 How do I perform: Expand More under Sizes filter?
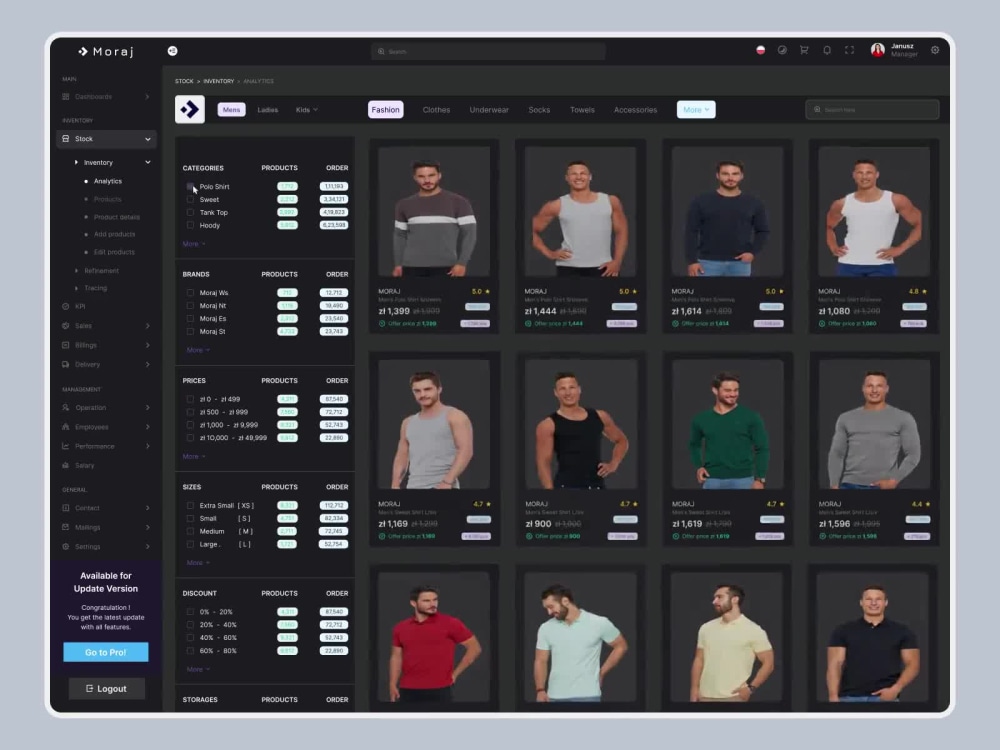click(198, 562)
